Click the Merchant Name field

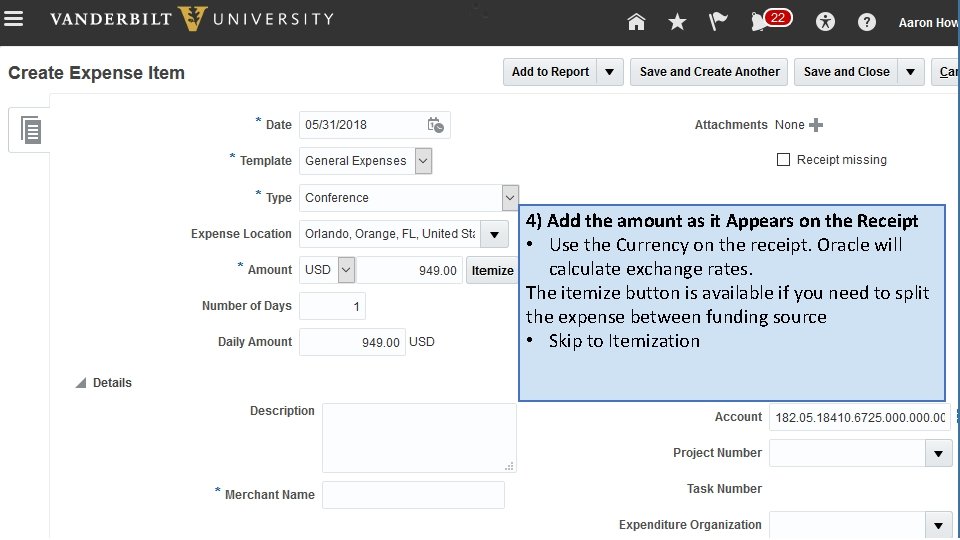coord(413,495)
